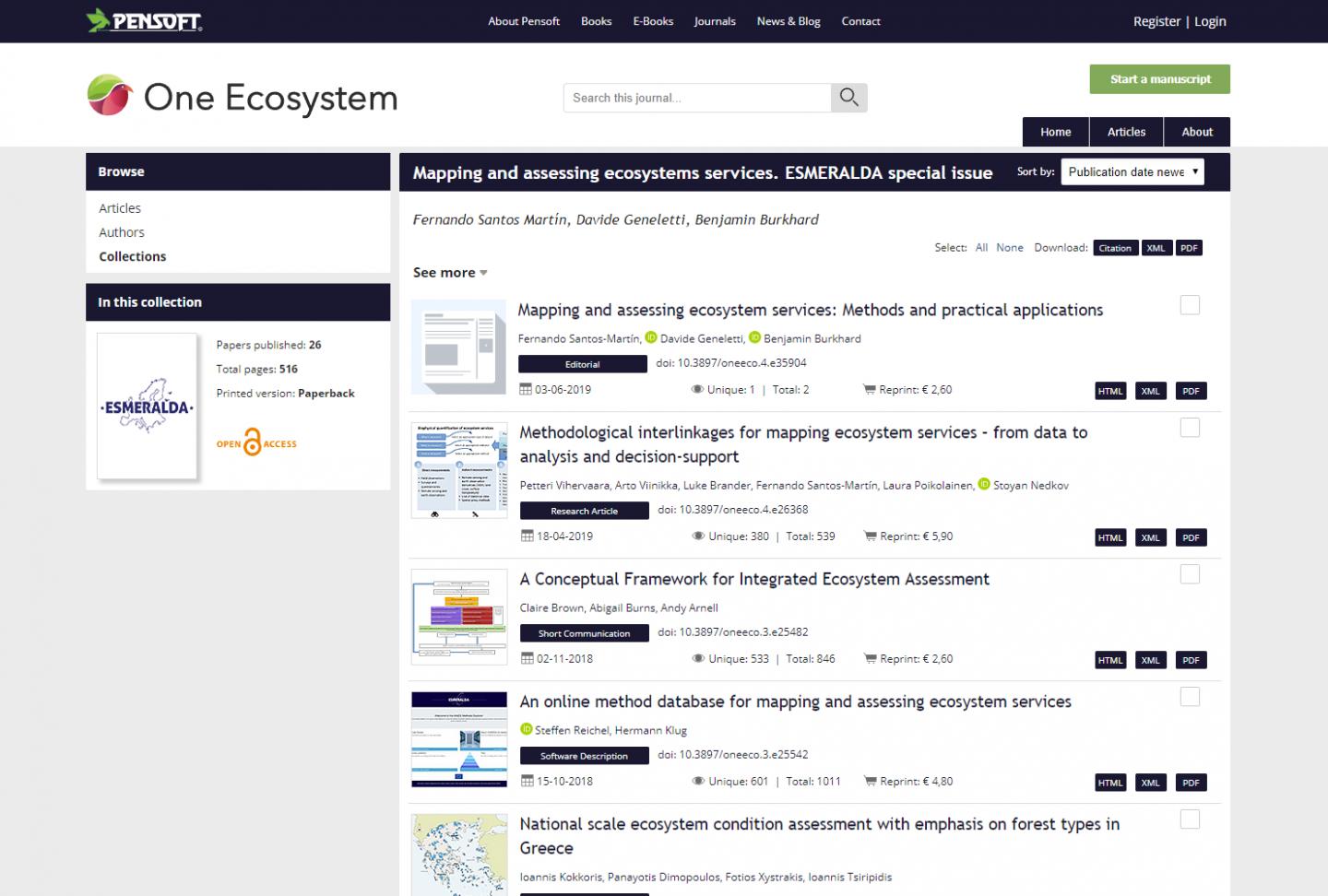Click ORCID icon beside Davide Geneletti
Screen dimensions: 1328x896
(651, 337)
